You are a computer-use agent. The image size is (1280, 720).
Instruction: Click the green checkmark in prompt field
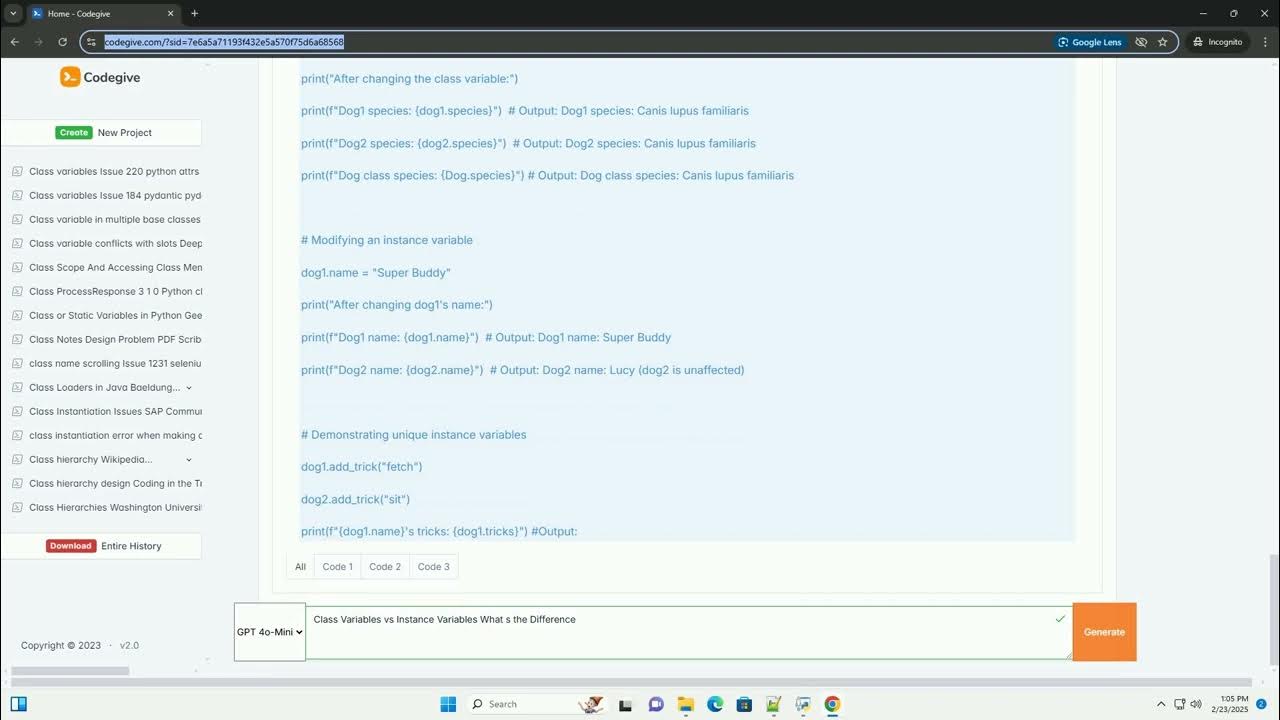[x=1060, y=619]
